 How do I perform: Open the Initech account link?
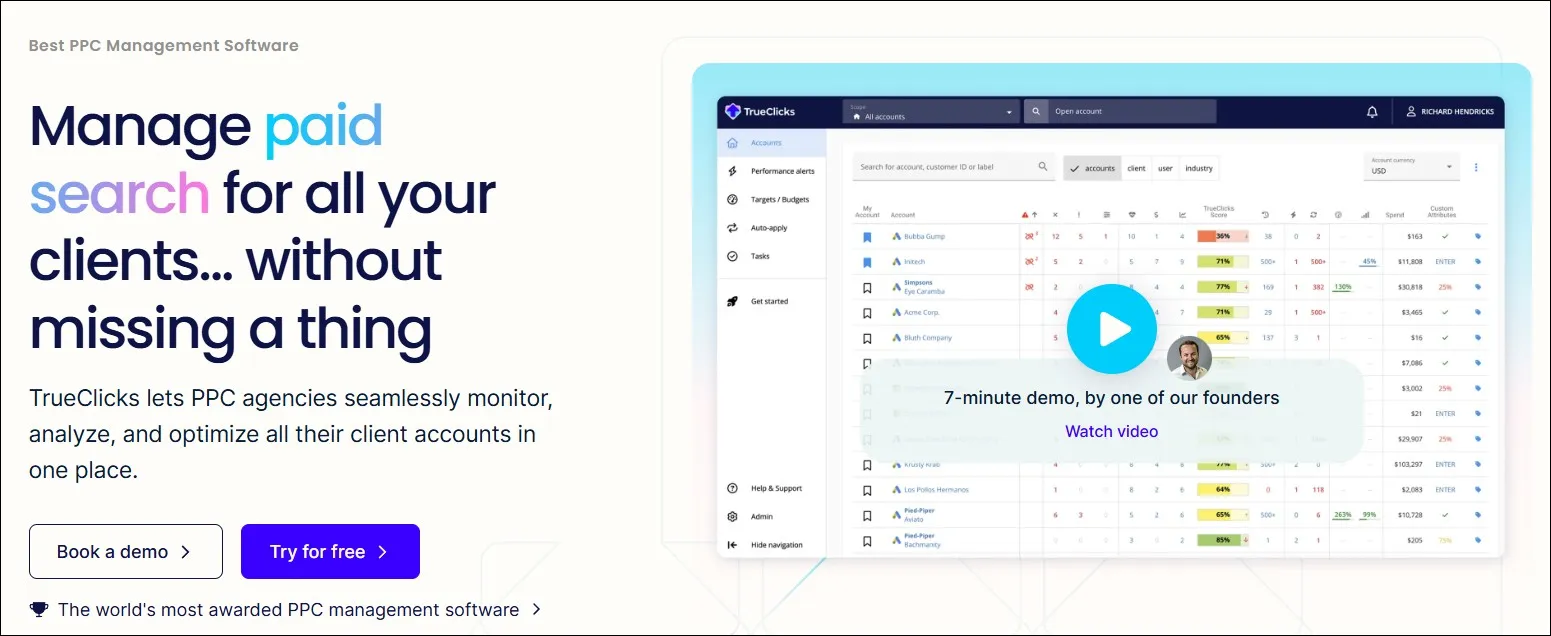(915, 262)
